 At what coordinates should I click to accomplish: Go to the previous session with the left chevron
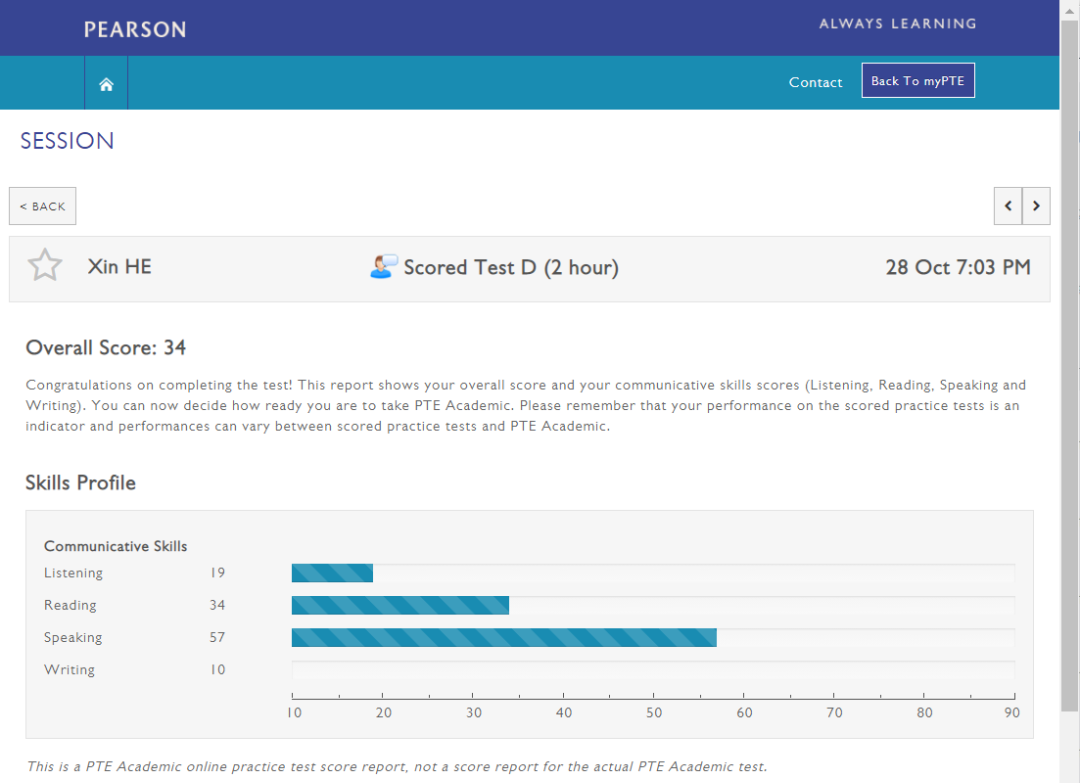(1008, 206)
